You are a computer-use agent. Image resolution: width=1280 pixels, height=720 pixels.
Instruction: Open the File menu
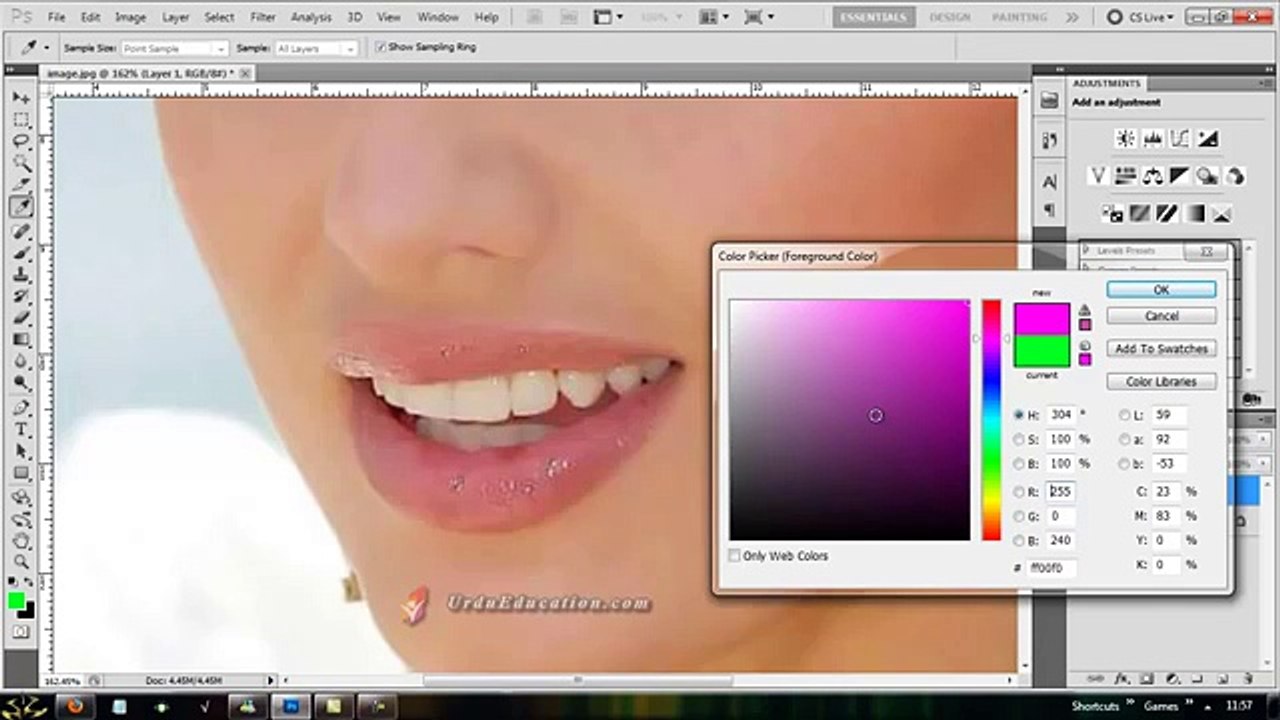[56, 17]
